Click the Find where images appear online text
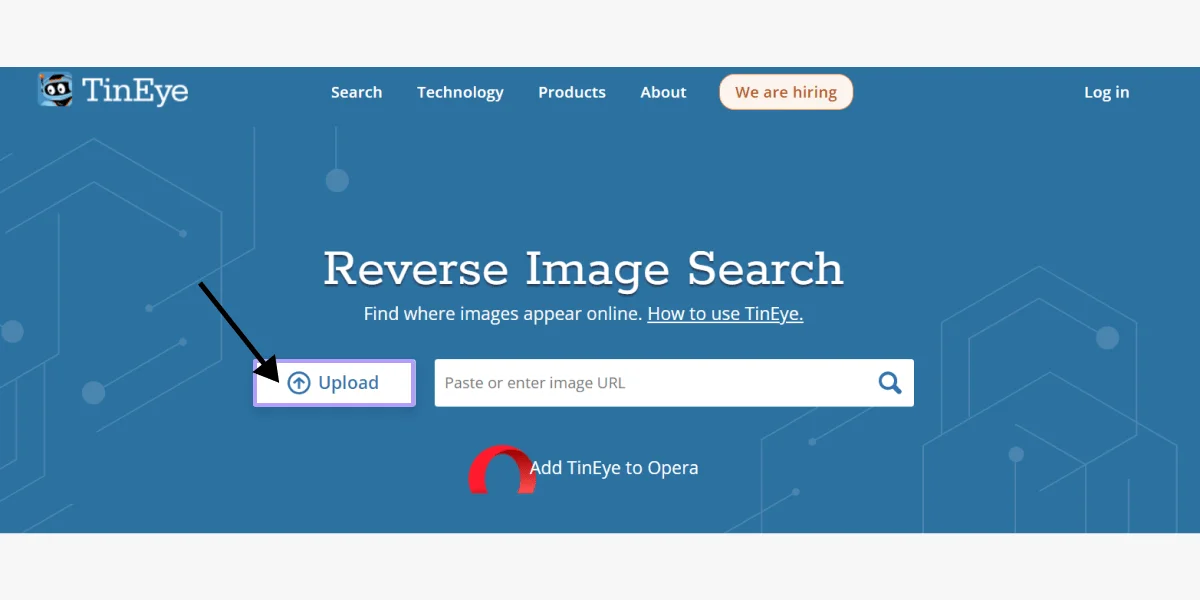Image resolution: width=1200 pixels, height=600 pixels. (x=503, y=314)
